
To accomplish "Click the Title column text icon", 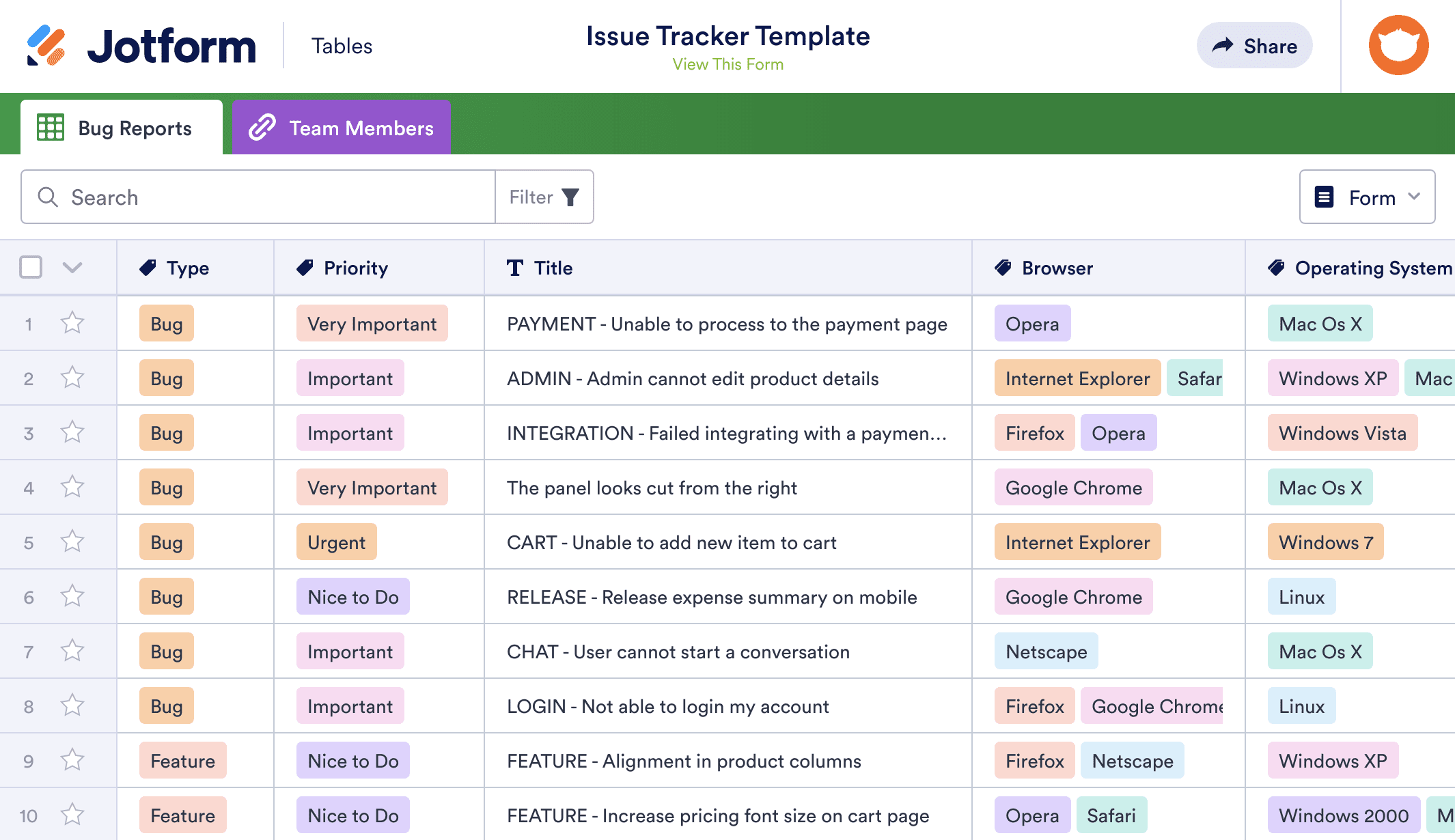I will 515,268.
